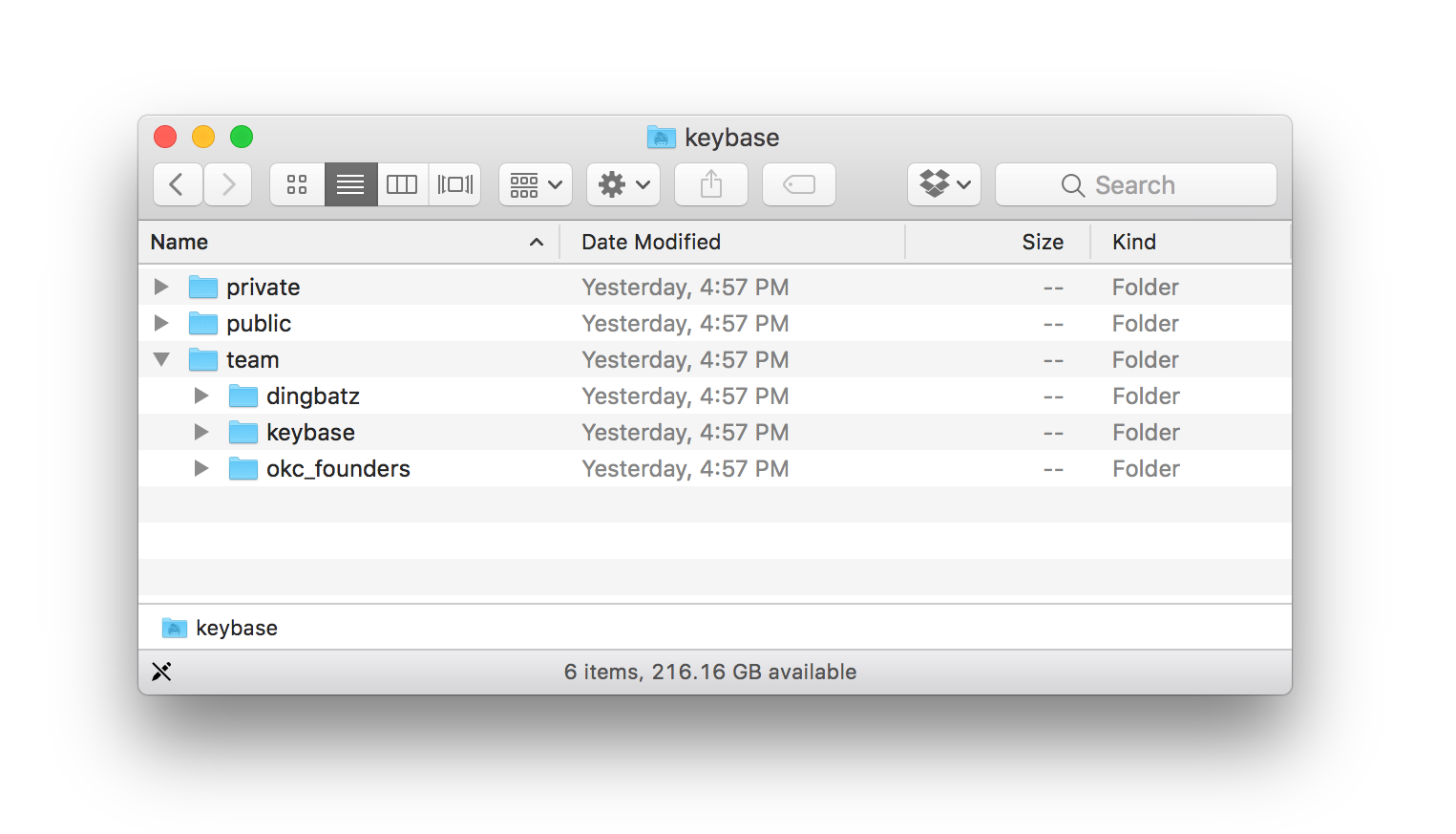Close the keybase Finder window
The width and height of the screenshot is (1456, 834).
(165, 137)
